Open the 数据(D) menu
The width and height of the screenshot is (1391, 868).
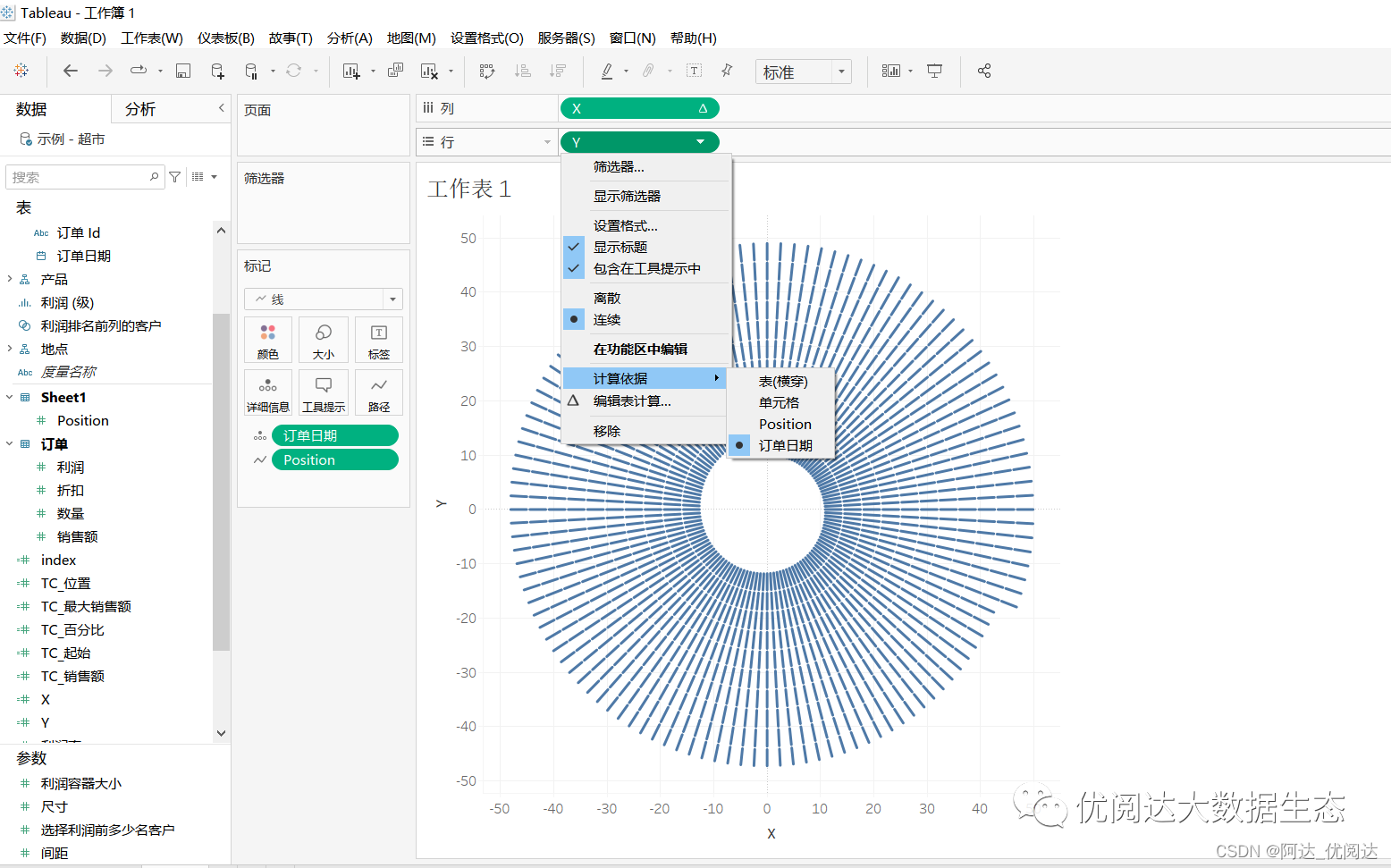click(x=83, y=38)
